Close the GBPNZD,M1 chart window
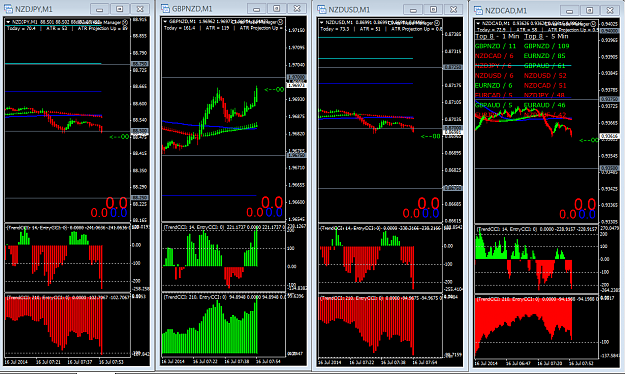The width and height of the screenshot is (625, 374). pyautogui.click(x=297, y=9)
